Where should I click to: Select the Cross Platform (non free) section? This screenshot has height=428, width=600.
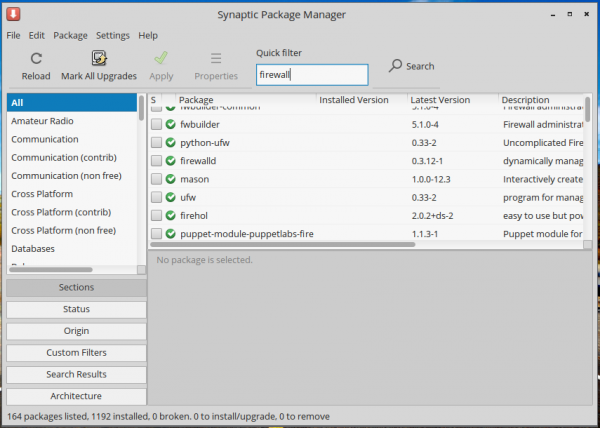tap(72, 230)
